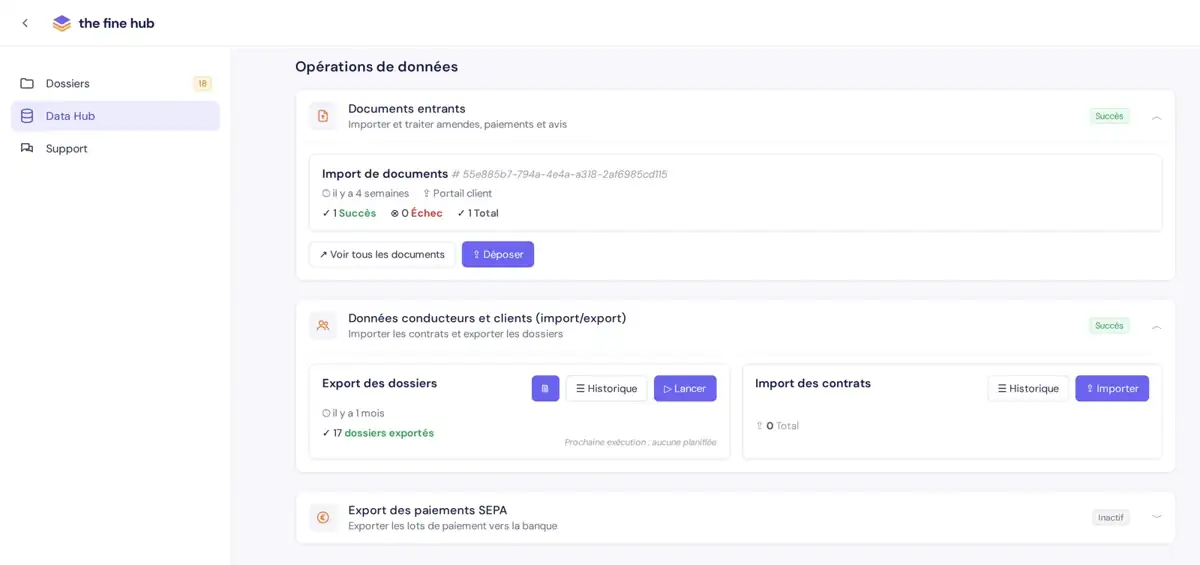Click 1 Total count in documents
The width and height of the screenshot is (1200, 565).
click(478, 213)
